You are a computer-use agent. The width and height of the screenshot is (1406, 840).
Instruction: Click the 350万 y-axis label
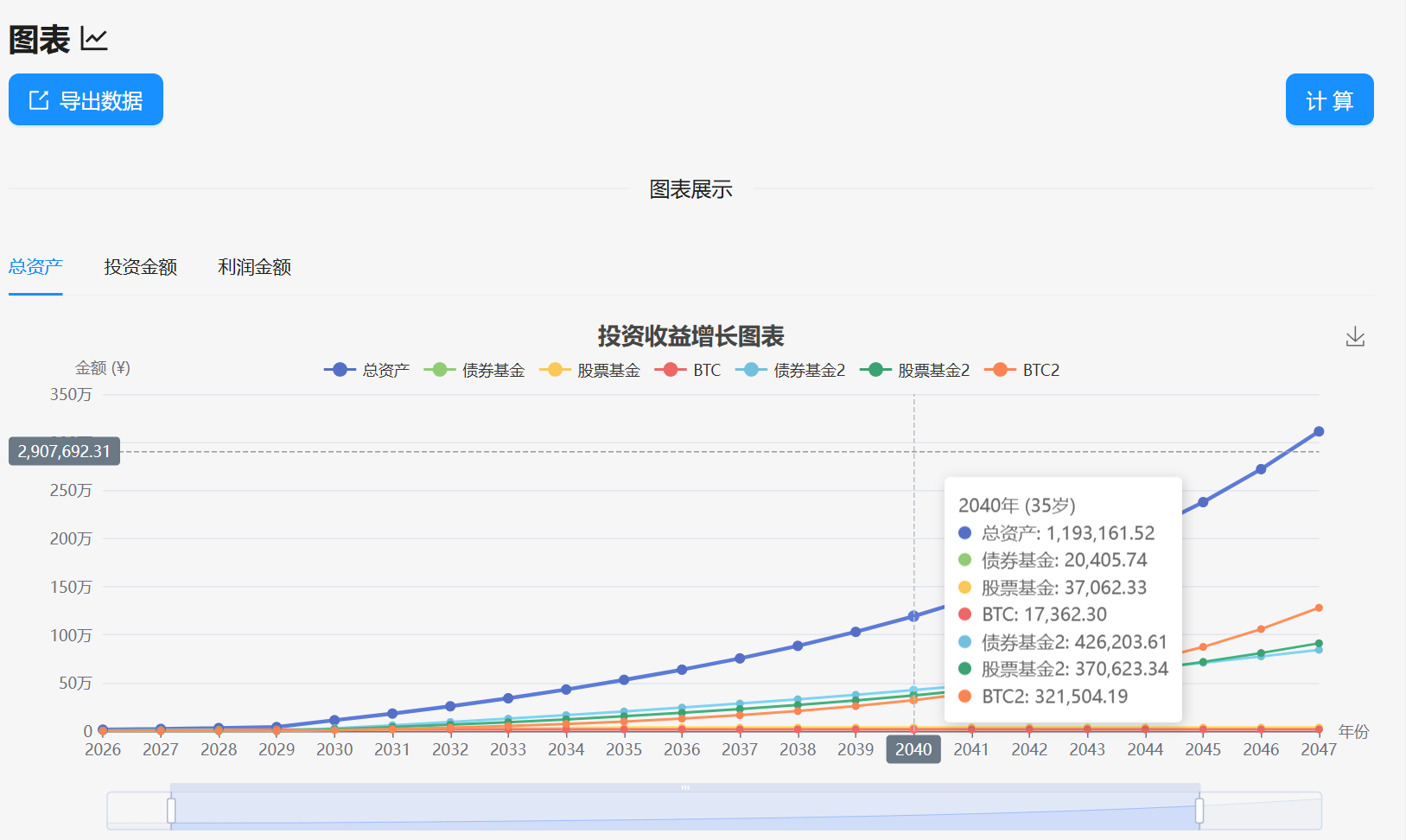tap(71, 394)
